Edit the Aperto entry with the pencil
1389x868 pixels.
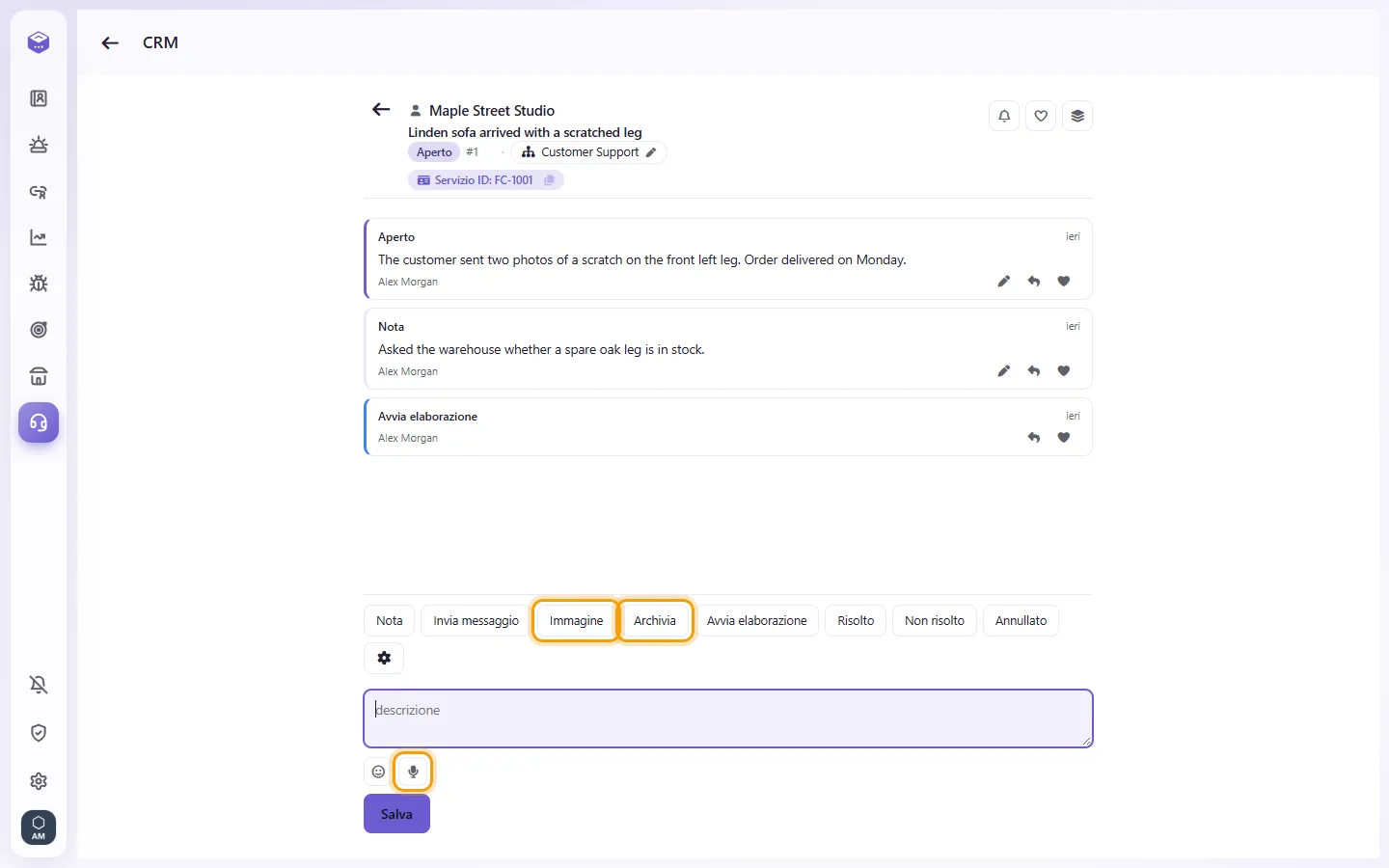pyautogui.click(x=1004, y=282)
